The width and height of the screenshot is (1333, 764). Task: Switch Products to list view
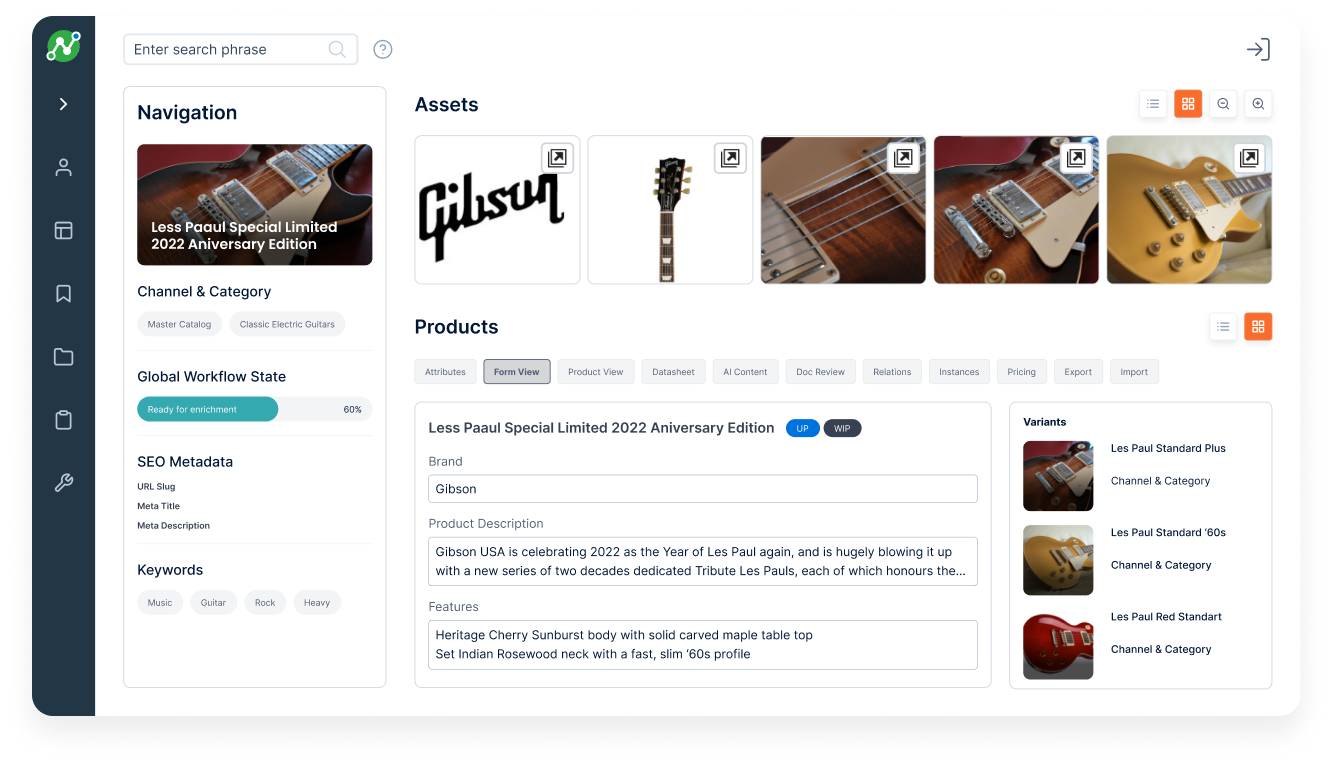pyautogui.click(x=1223, y=326)
